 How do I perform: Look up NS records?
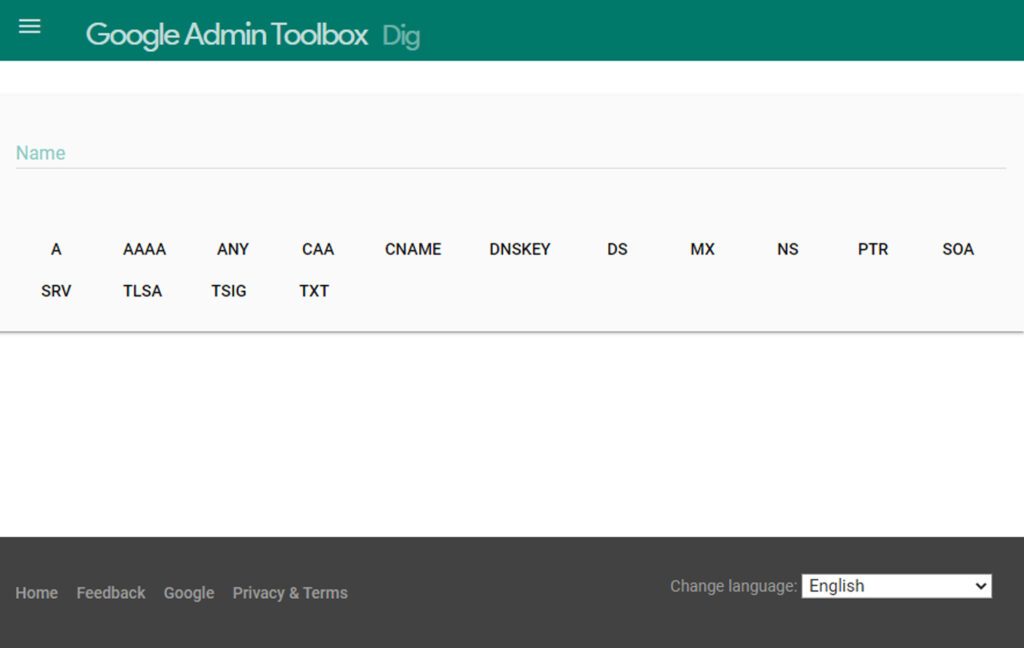788,249
